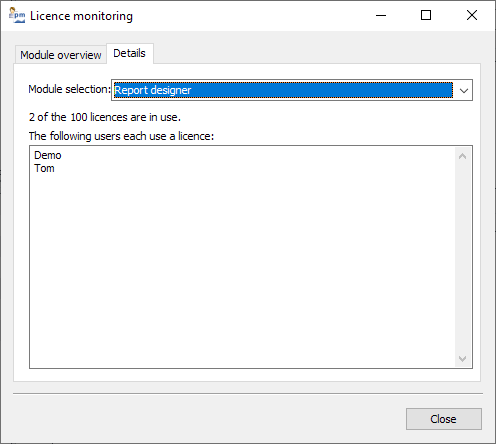Click the user list scrollbar up arrow
This screenshot has width=496, height=444.
tap(462, 156)
